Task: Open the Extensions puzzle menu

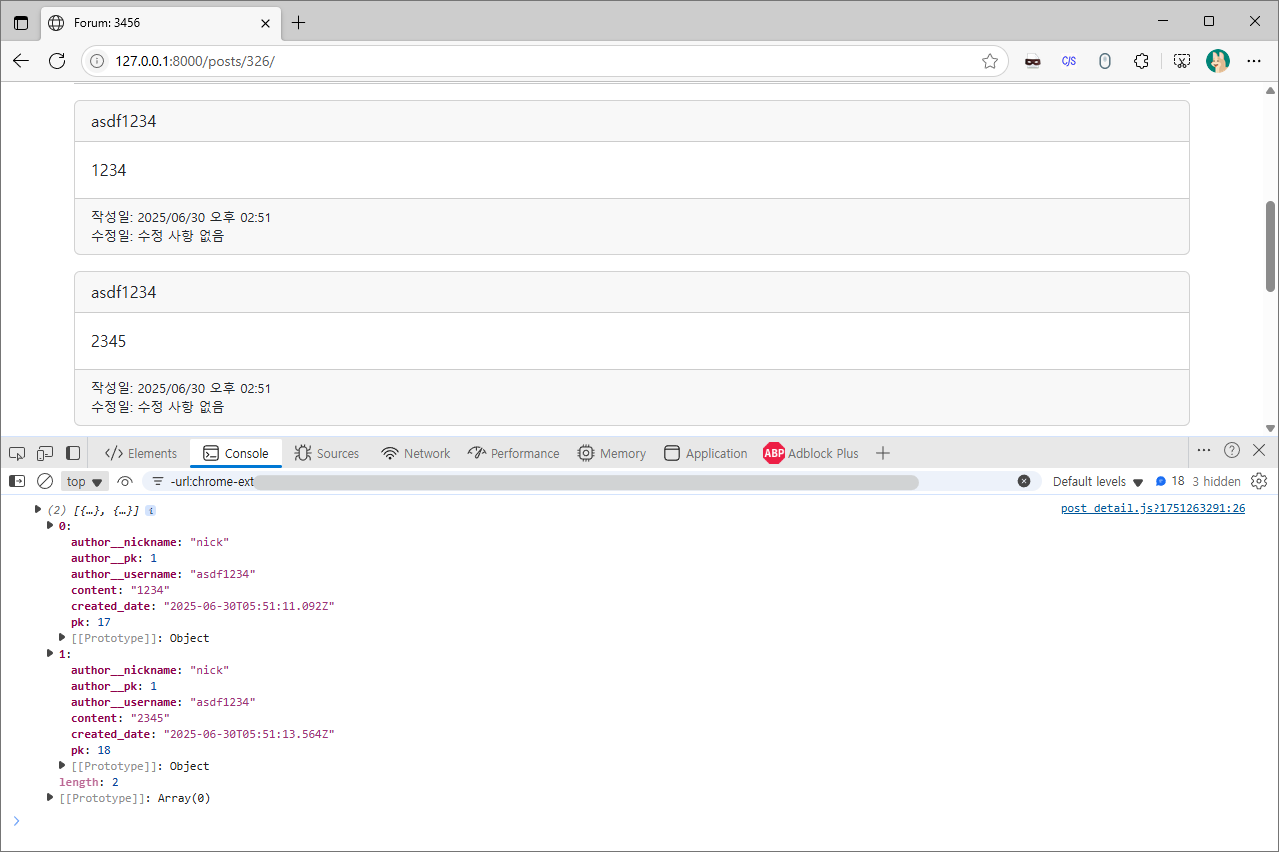Action: [1141, 61]
